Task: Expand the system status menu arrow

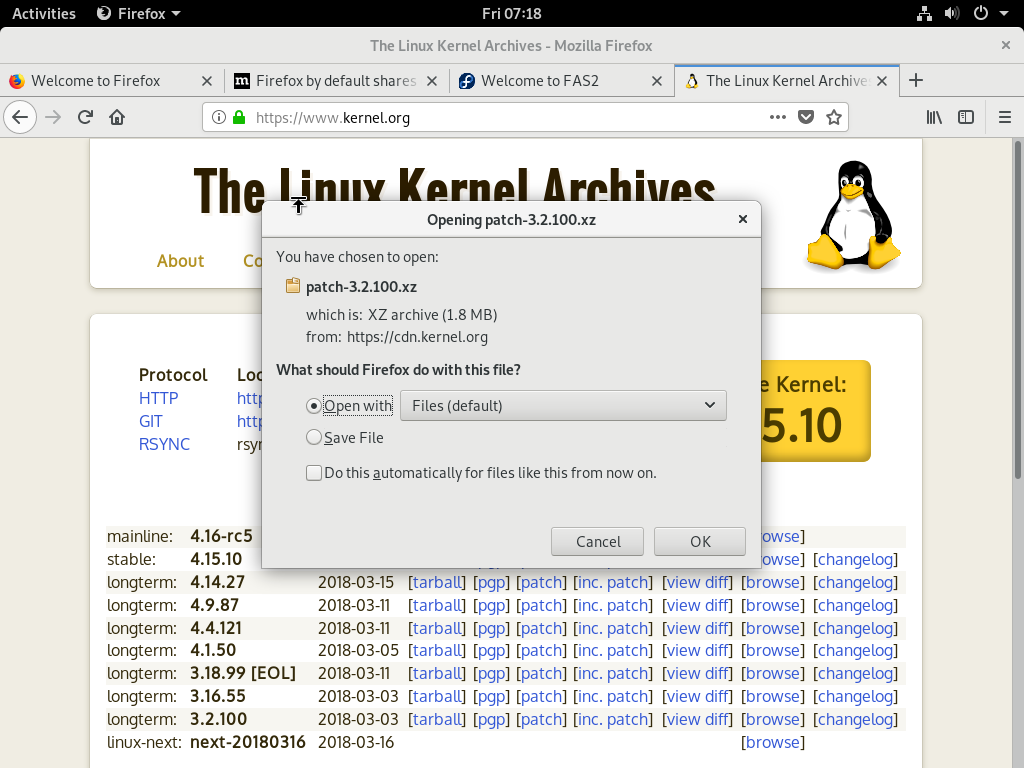Action: pyautogui.click(x=1004, y=14)
